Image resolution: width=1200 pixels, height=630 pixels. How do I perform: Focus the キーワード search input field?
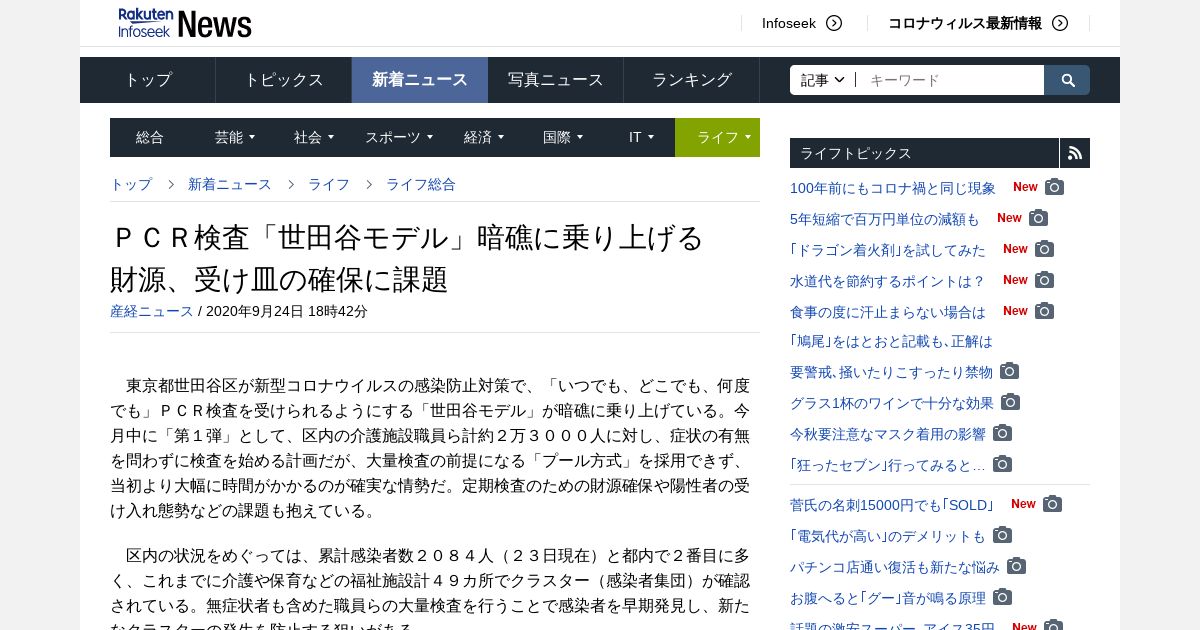pyautogui.click(x=950, y=80)
